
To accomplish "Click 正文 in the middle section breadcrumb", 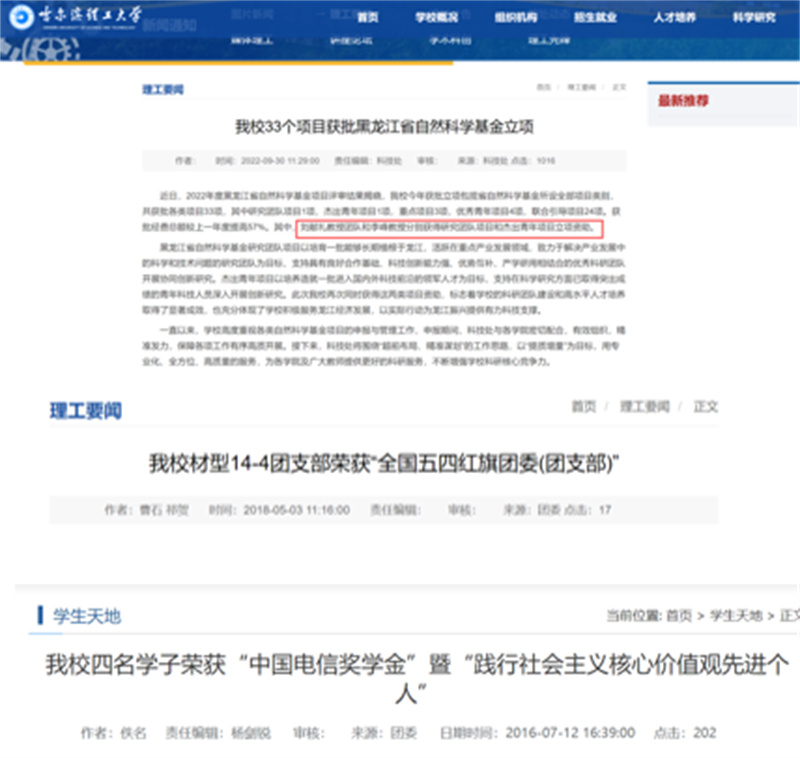I will (x=705, y=407).
